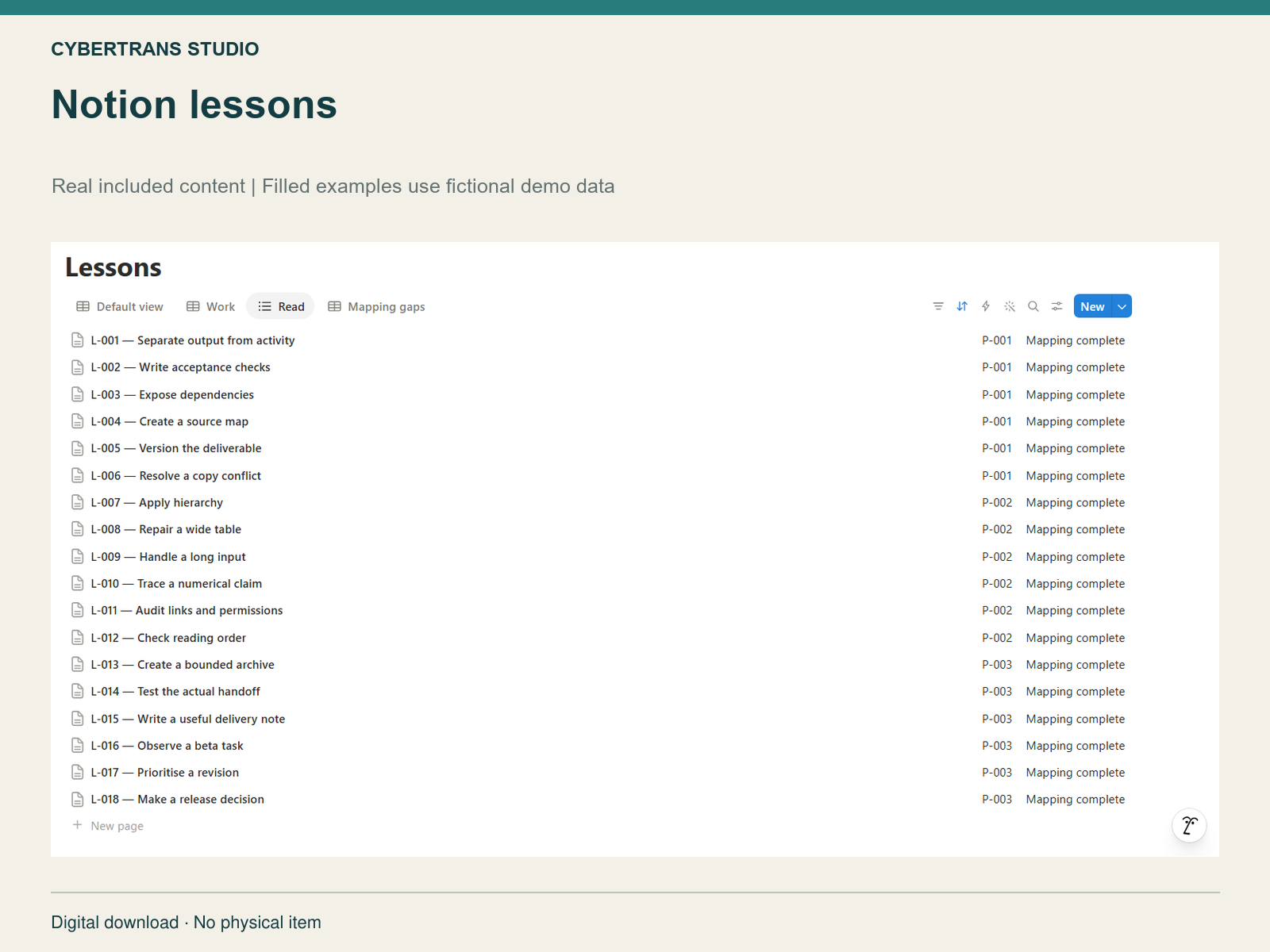Click the page icon for L-013

point(78,664)
